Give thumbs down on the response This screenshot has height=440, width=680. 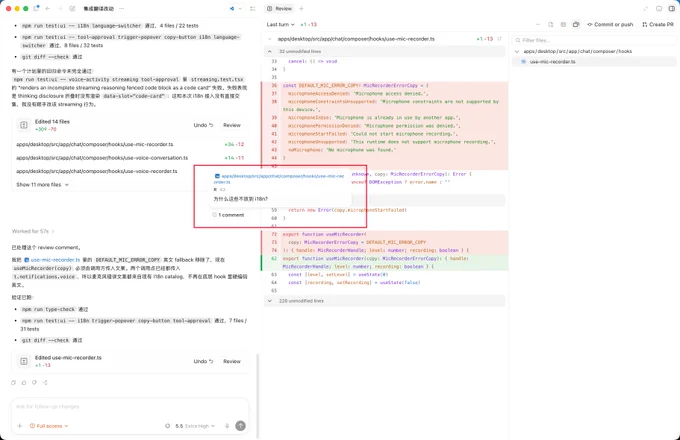[x=34, y=382]
